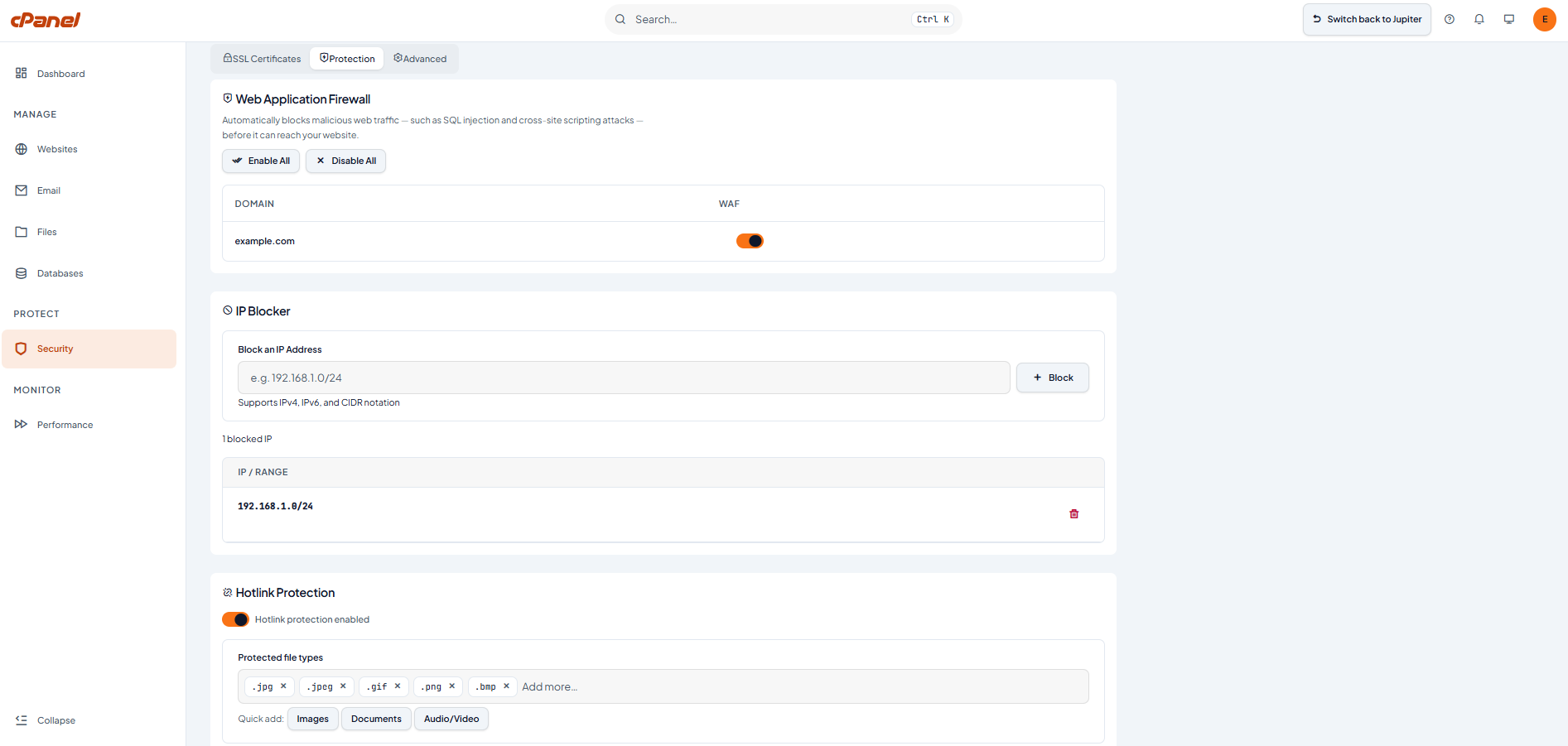Click the Block an IP Address field

pos(624,378)
